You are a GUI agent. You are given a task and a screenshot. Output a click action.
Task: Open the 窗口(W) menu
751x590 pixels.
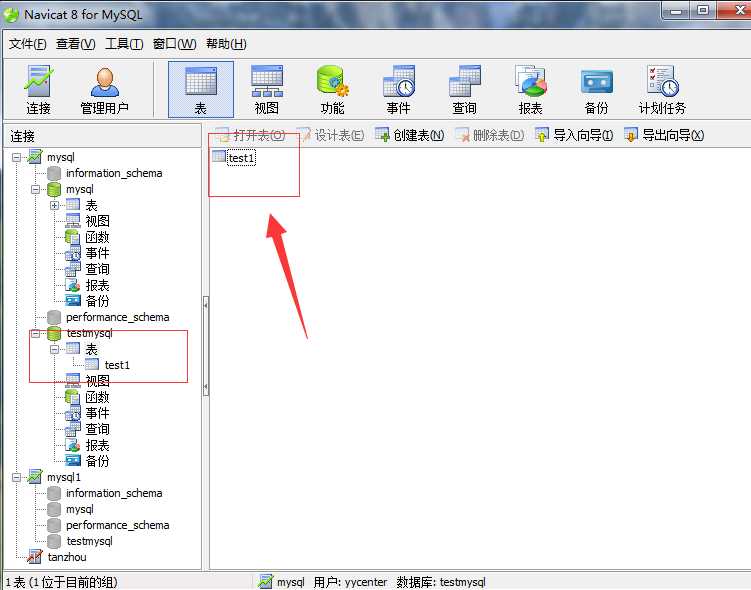point(174,44)
